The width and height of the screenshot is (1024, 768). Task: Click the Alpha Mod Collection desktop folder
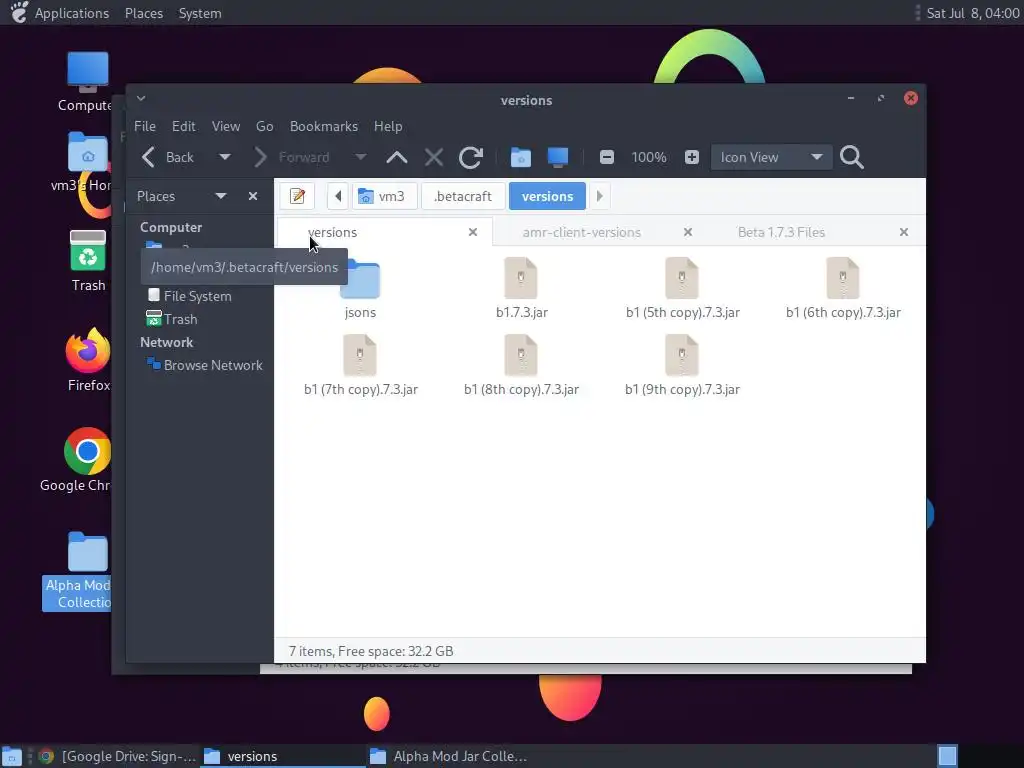[x=78, y=571]
